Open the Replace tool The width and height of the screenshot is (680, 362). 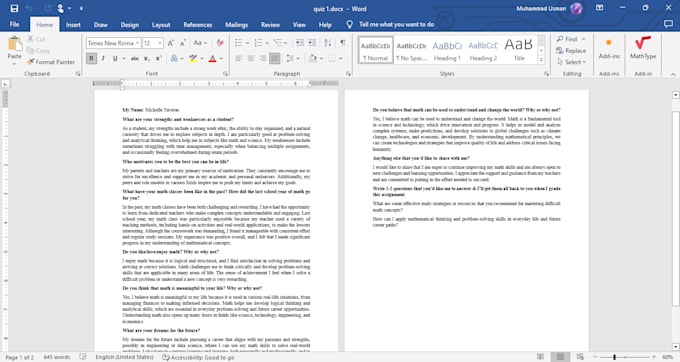571,50
